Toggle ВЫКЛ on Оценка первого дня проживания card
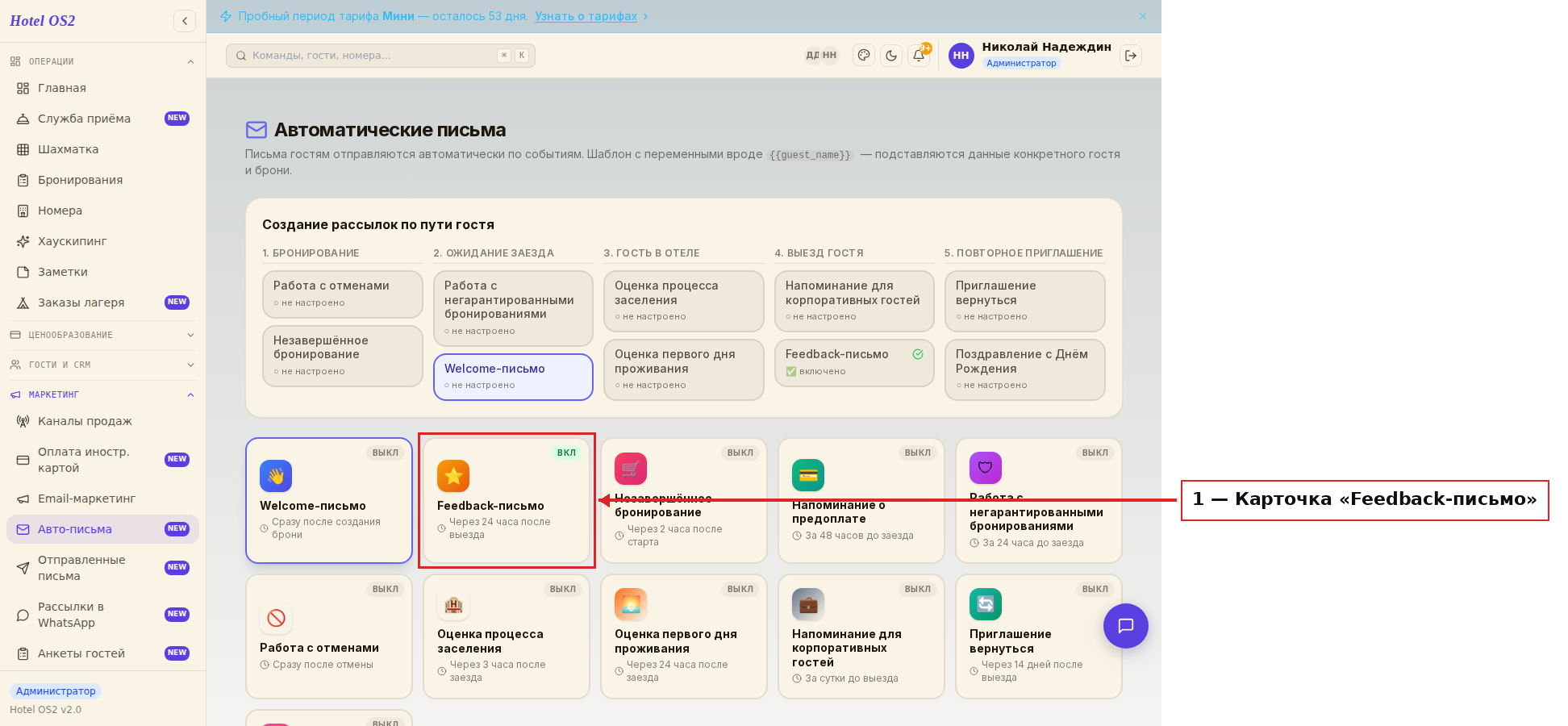The image size is (1568, 726). [740, 590]
